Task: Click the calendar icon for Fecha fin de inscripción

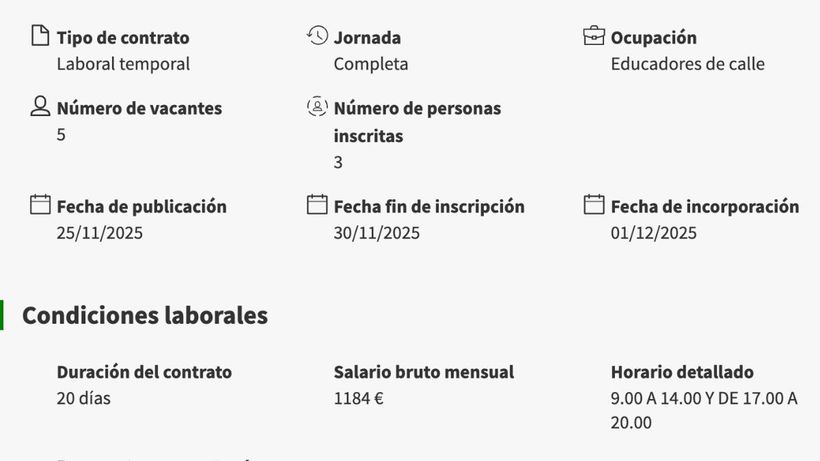Action: (x=317, y=205)
